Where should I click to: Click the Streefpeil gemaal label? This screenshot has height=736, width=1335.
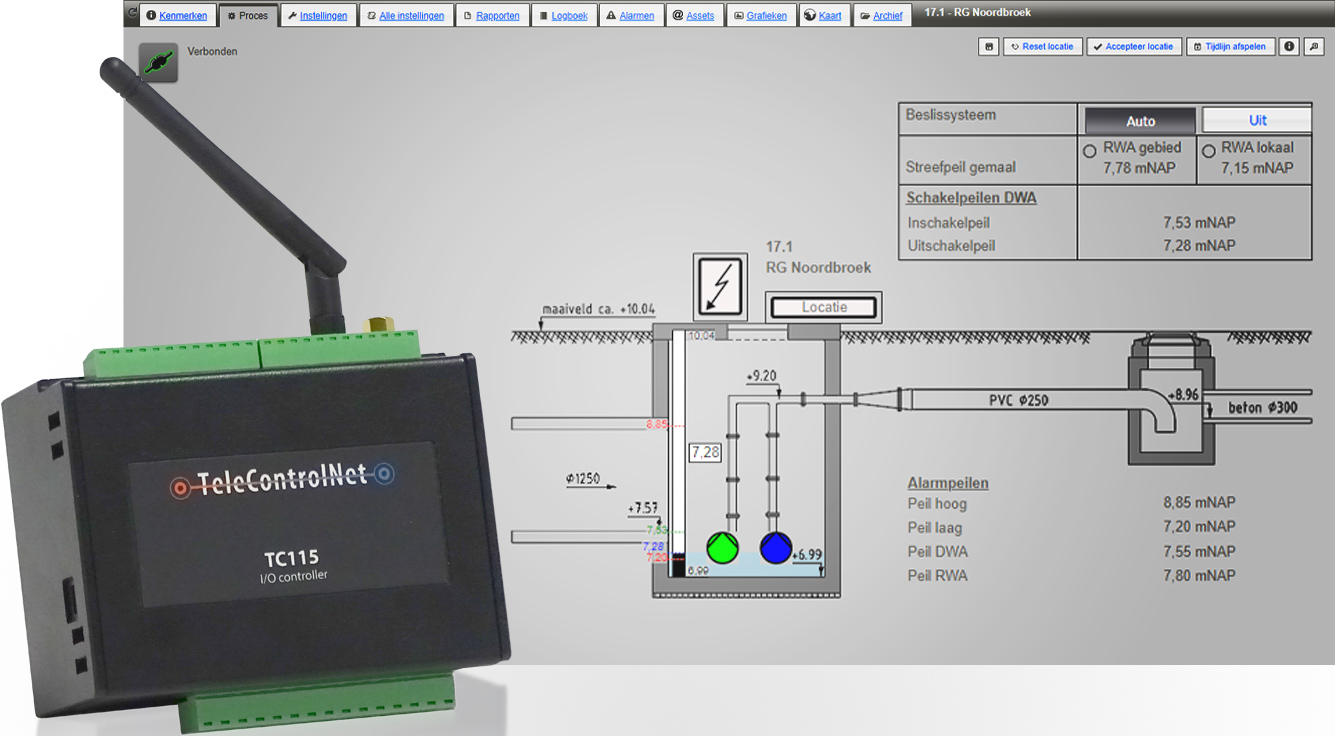tap(960, 168)
